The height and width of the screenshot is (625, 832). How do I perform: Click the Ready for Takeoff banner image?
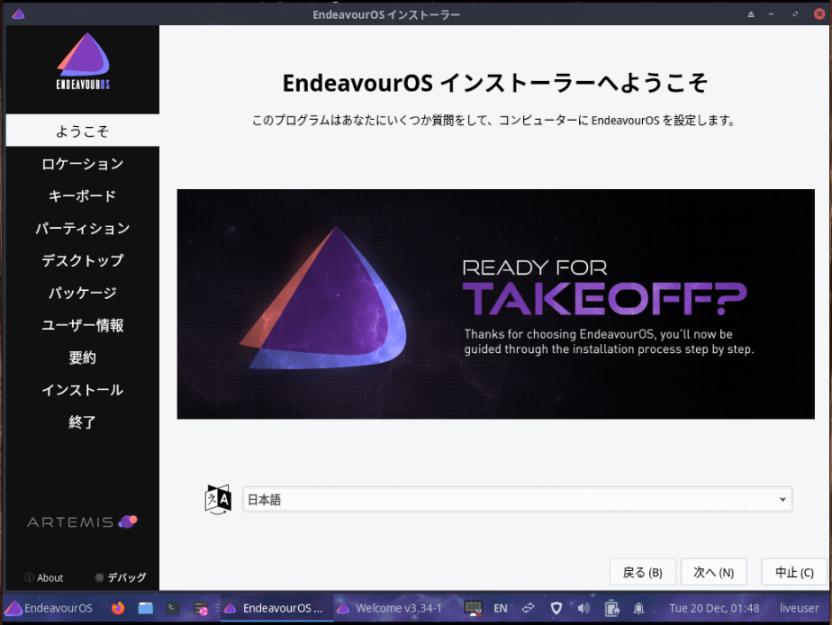click(x=496, y=304)
